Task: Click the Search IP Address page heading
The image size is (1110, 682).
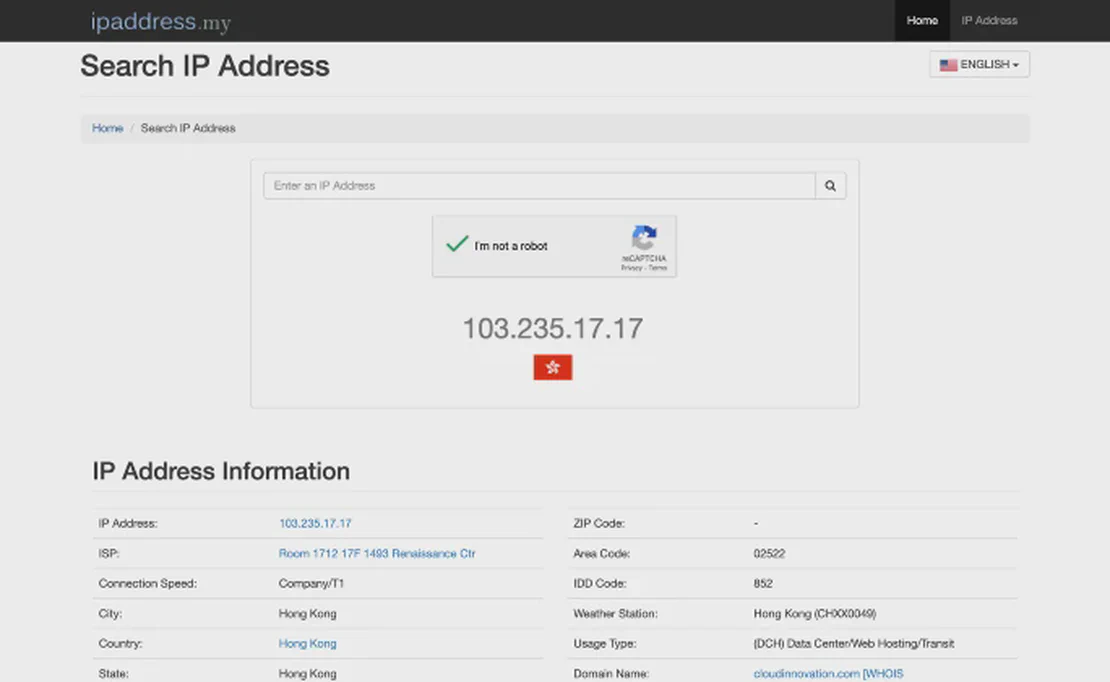Action: point(205,66)
